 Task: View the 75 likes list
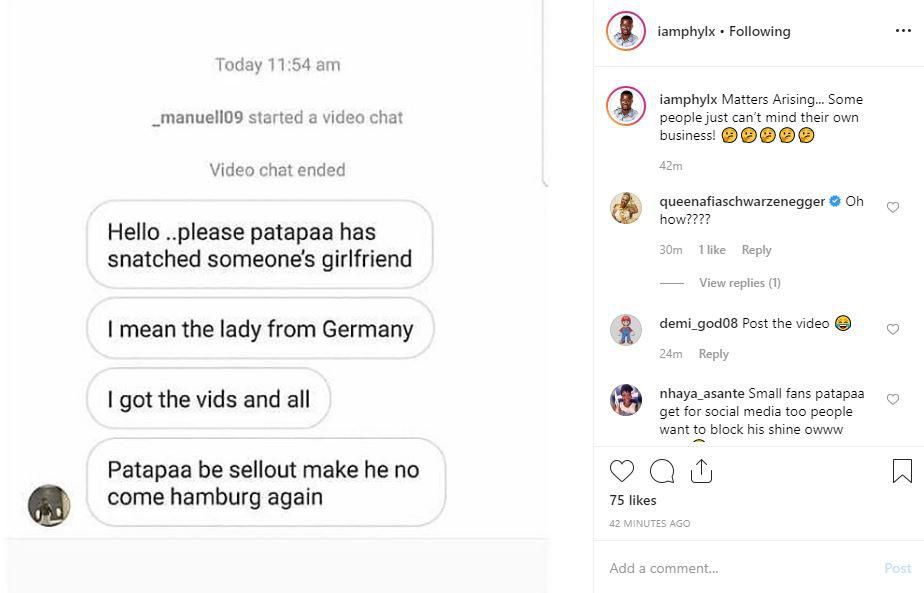632,500
